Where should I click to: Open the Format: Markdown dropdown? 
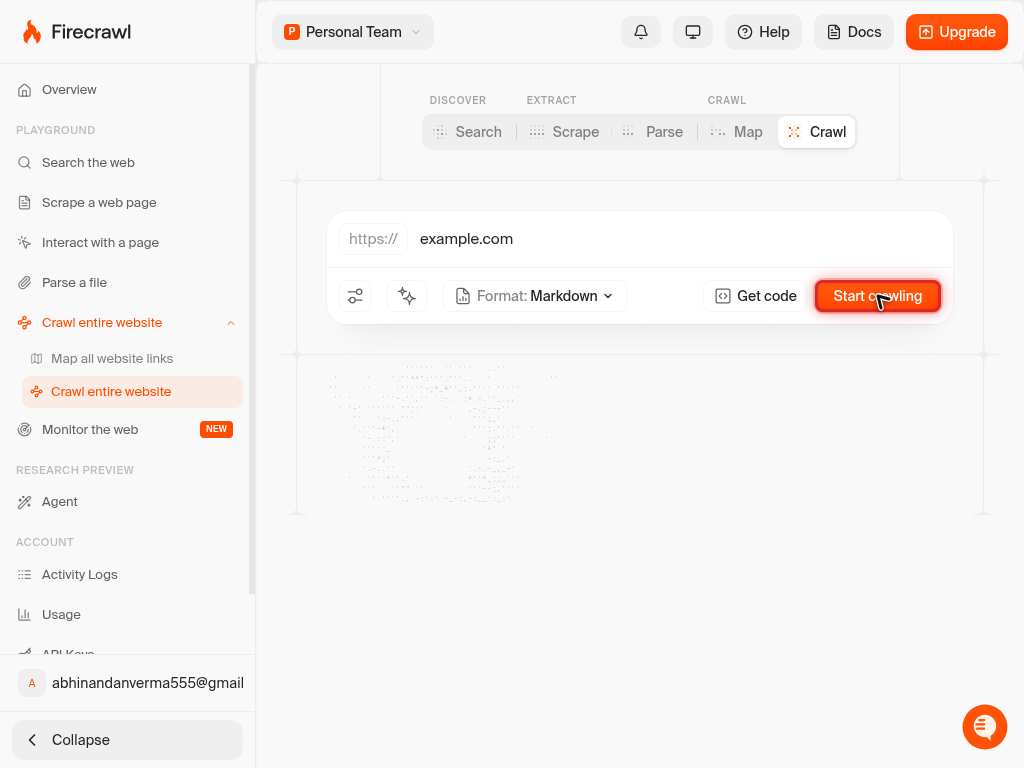535,296
